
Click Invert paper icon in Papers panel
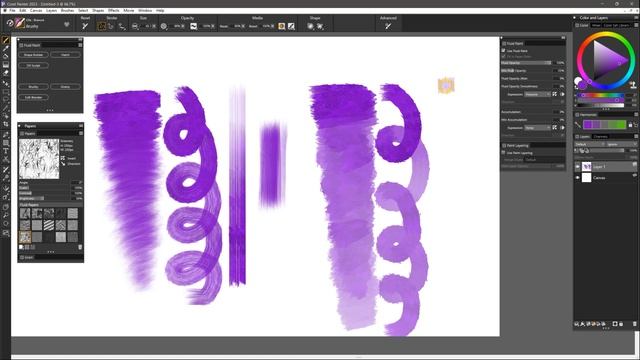[63, 158]
